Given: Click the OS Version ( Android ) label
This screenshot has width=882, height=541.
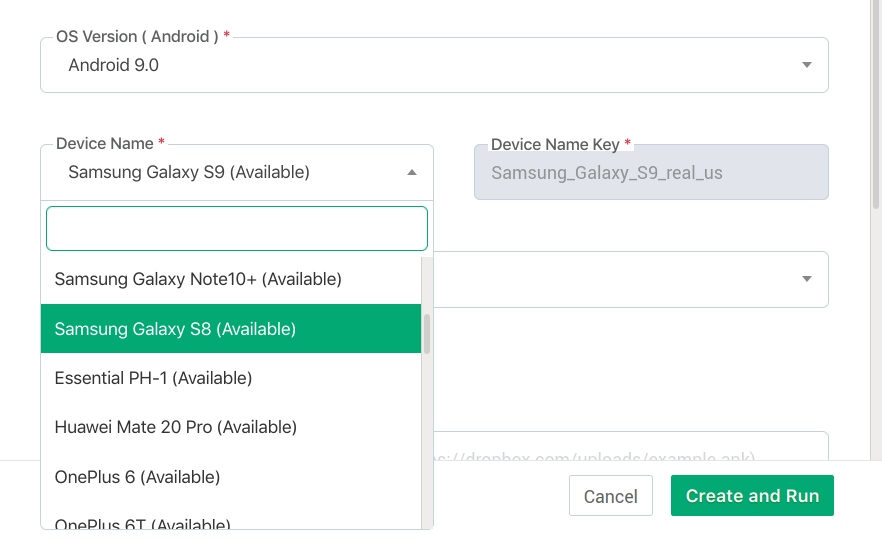Looking at the screenshot, I should [x=137, y=37].
